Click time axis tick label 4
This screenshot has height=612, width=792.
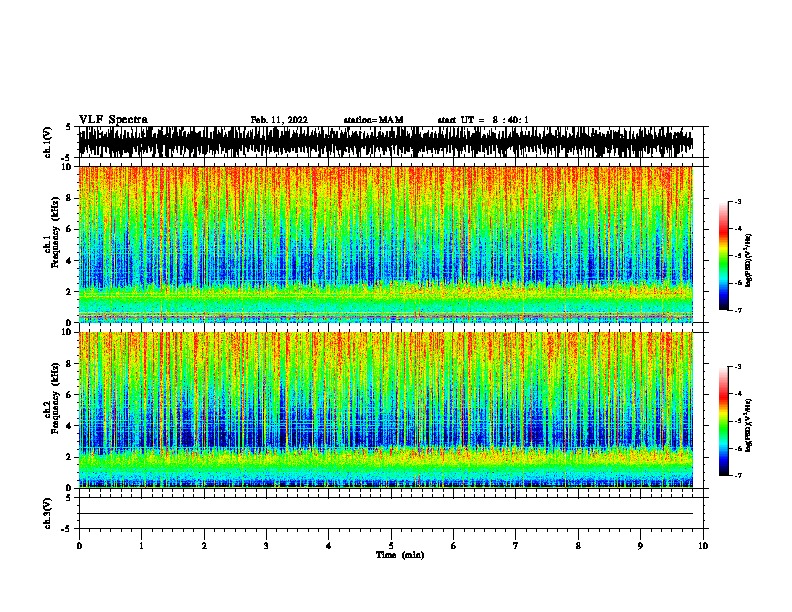click(x=329, y=546)
